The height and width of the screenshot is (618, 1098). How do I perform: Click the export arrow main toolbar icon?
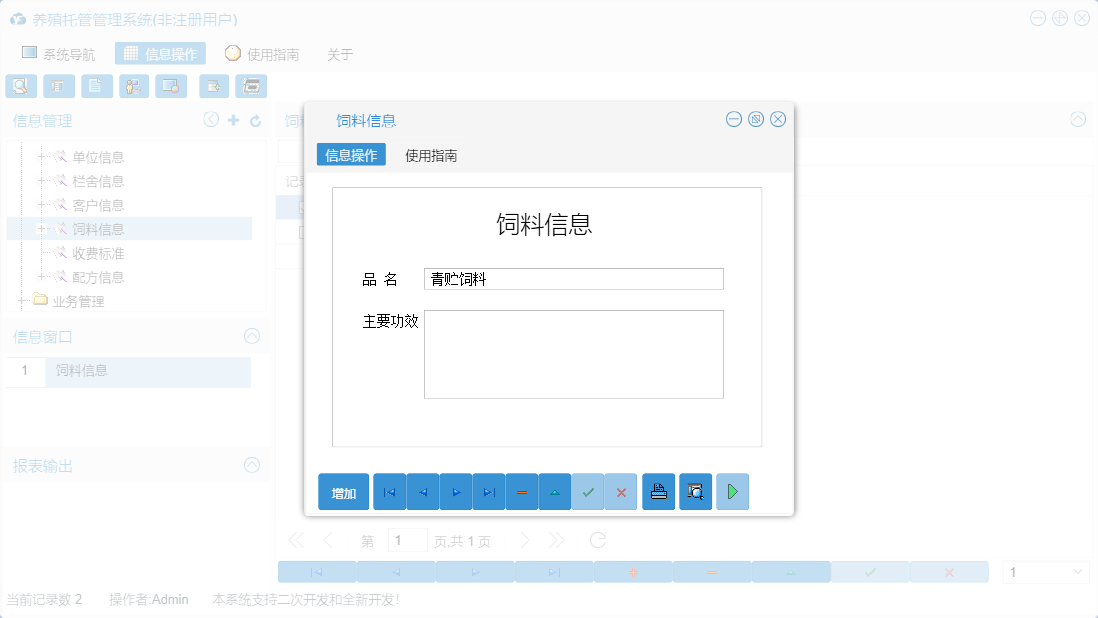click(214, 86)
